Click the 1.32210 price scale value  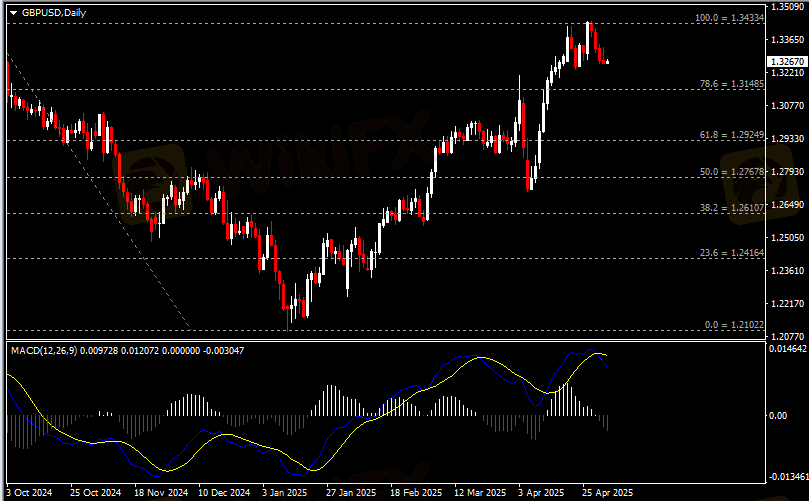787,73
